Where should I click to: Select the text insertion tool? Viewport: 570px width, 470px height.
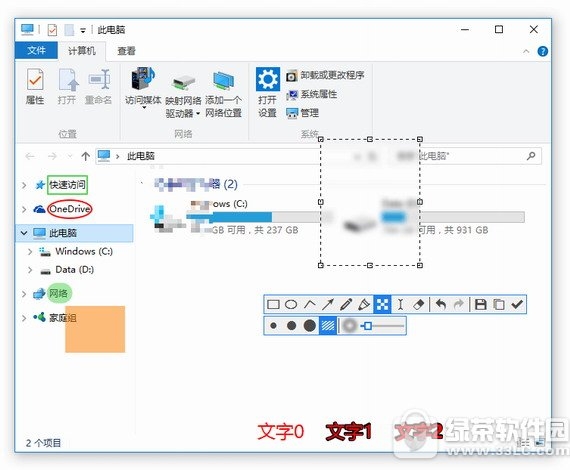point(400,304)
